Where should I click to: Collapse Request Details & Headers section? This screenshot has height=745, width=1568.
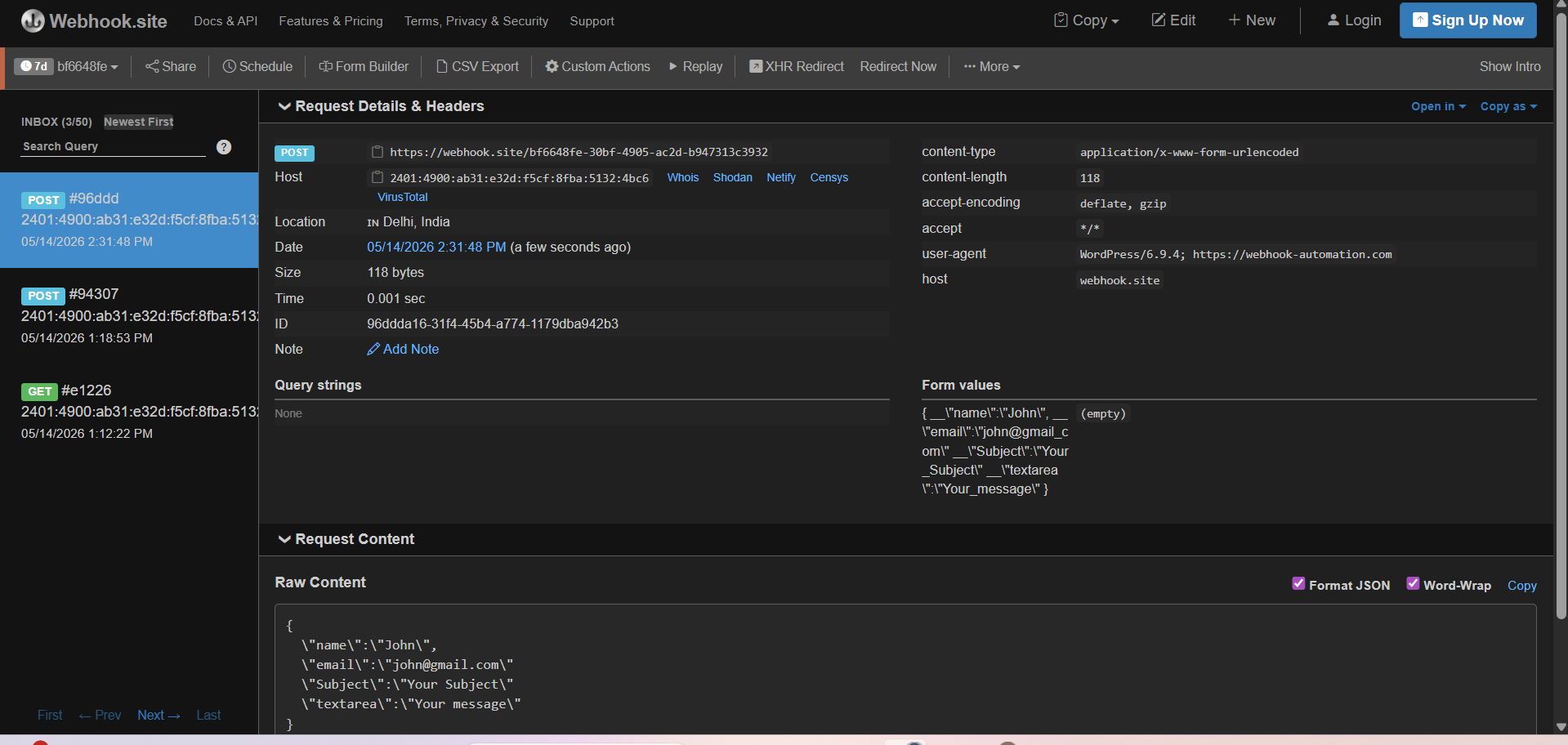(381, 106)
